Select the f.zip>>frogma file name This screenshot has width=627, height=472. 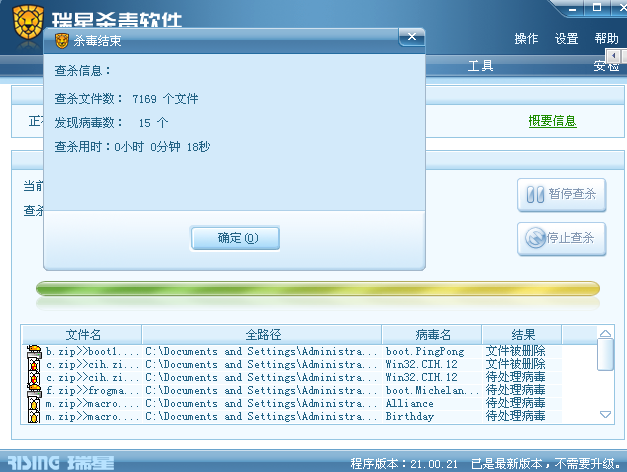click(x=92, y=390)
